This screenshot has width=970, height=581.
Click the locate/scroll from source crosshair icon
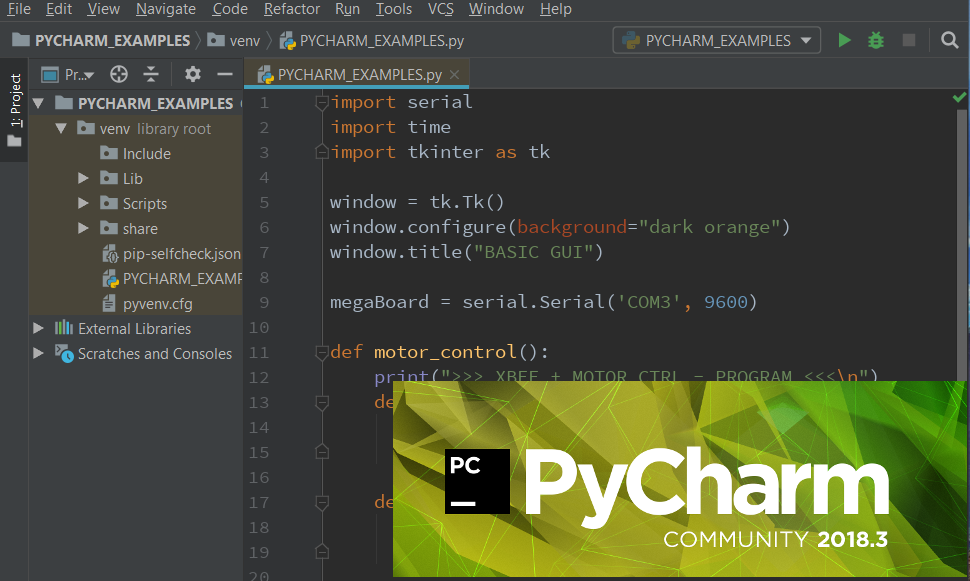(119, 74)
